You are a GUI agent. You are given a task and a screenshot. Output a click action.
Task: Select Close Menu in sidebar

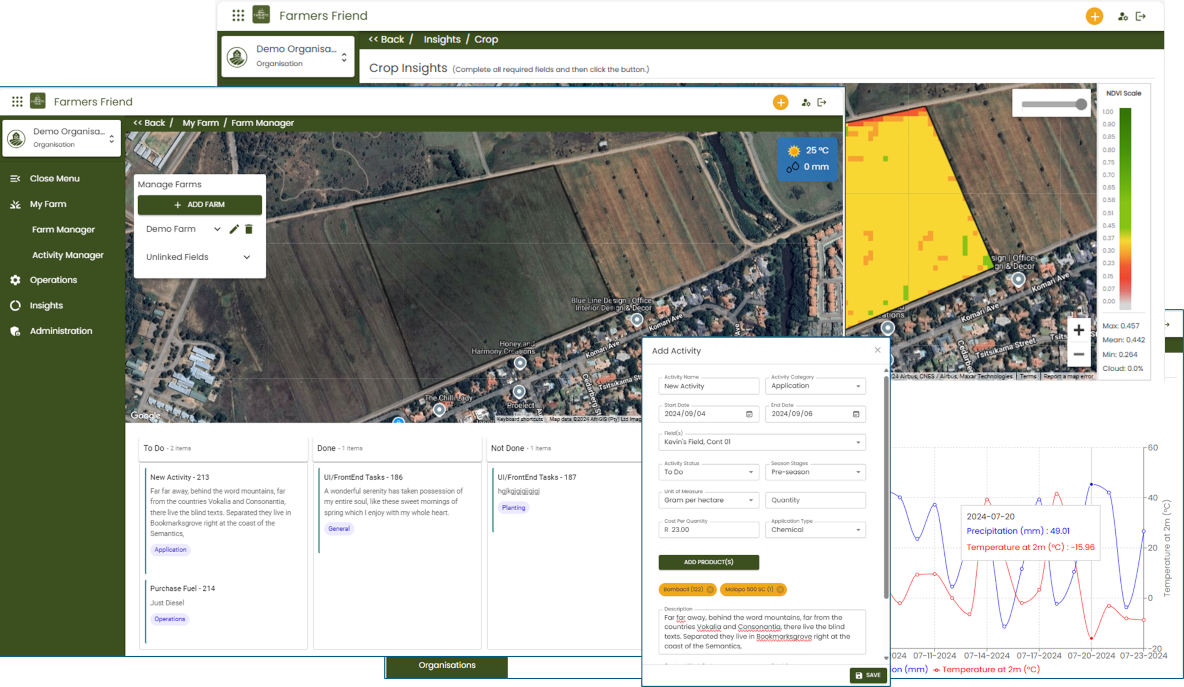tap(54, 179)
